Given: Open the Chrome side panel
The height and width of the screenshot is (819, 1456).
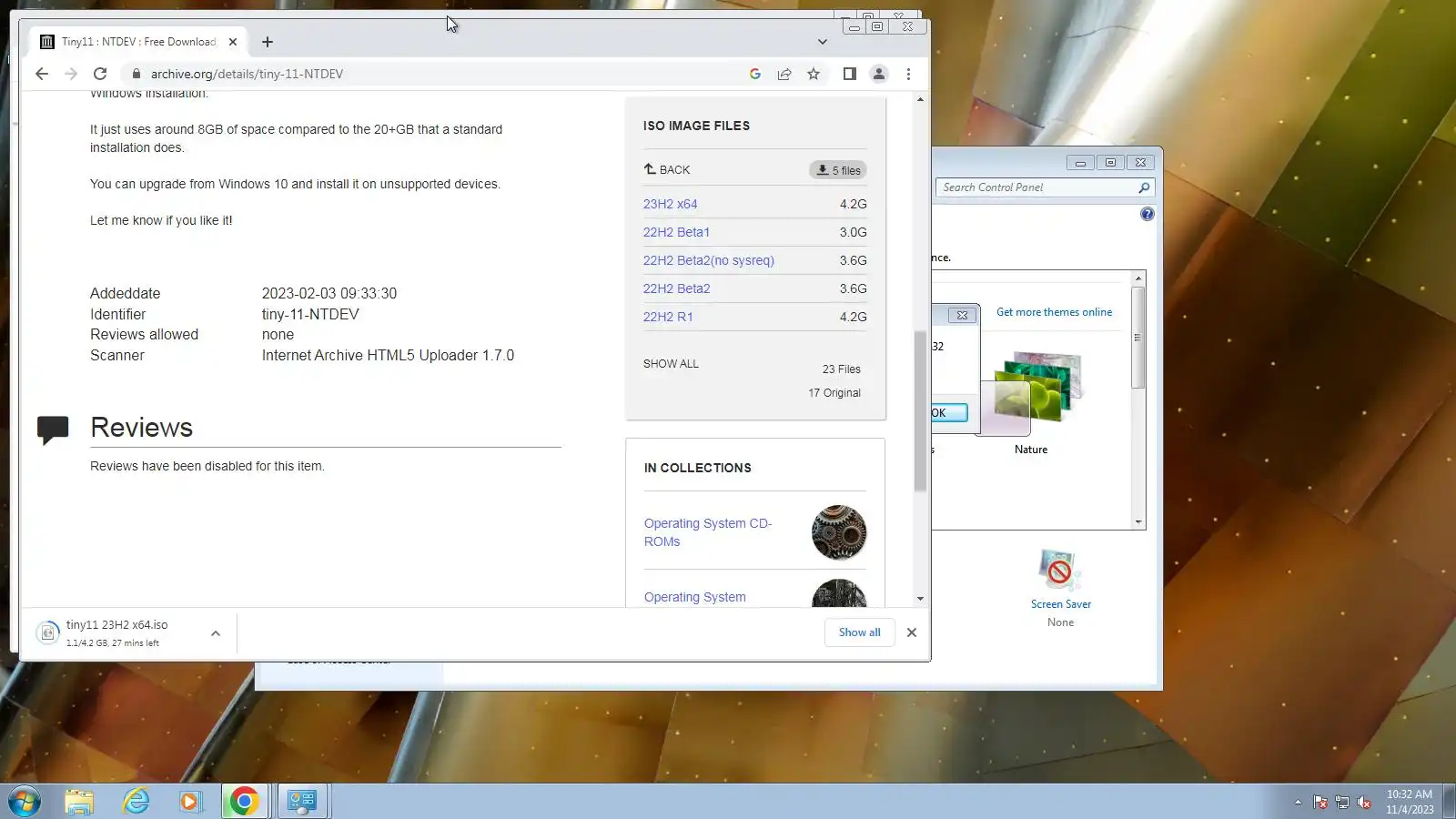Looking at the screenshot, I should click(x=849, y=74).
